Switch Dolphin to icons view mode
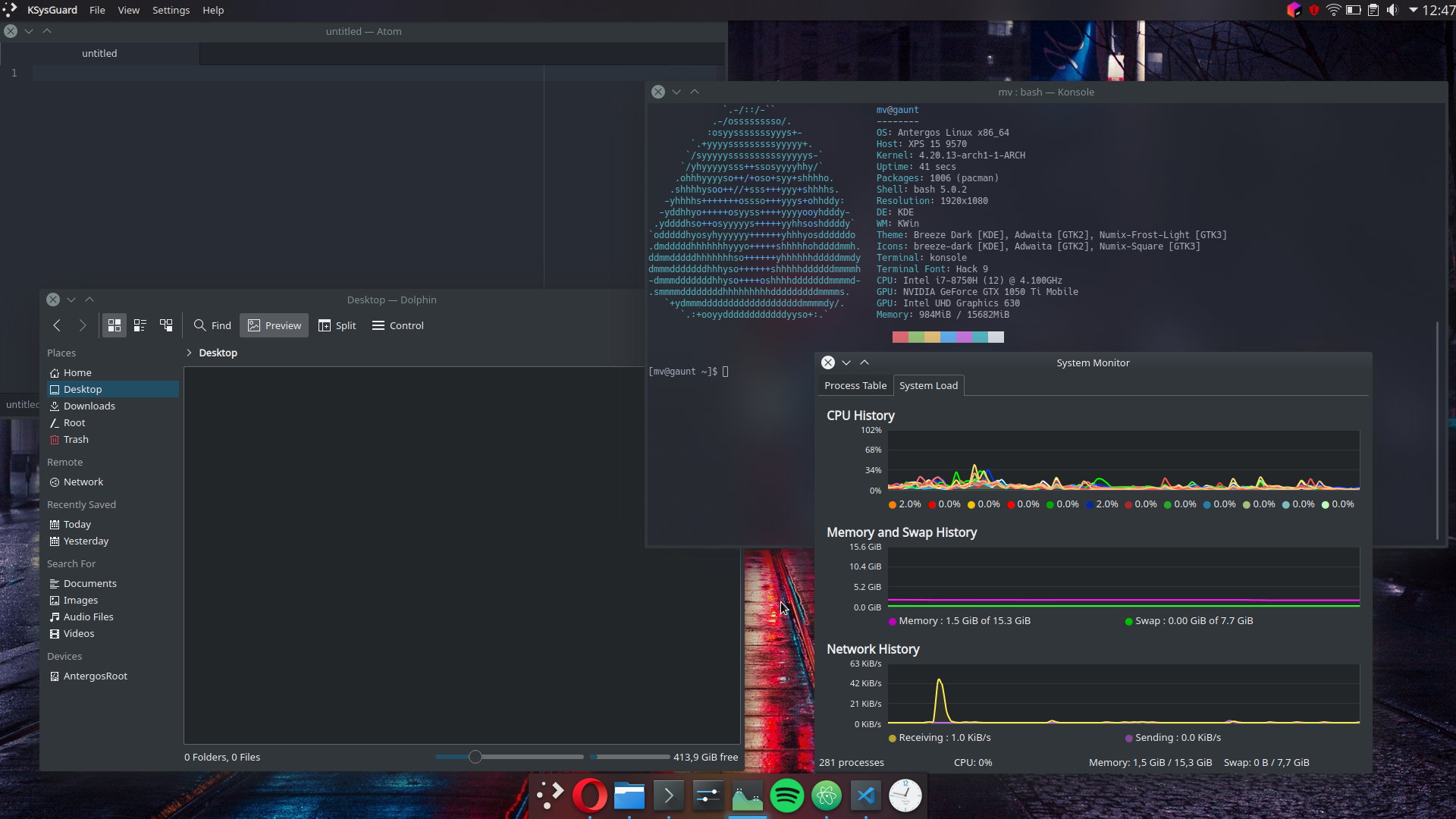This screenshot has height=819, width=1456. pyautogui.click(x=115, y=325)
